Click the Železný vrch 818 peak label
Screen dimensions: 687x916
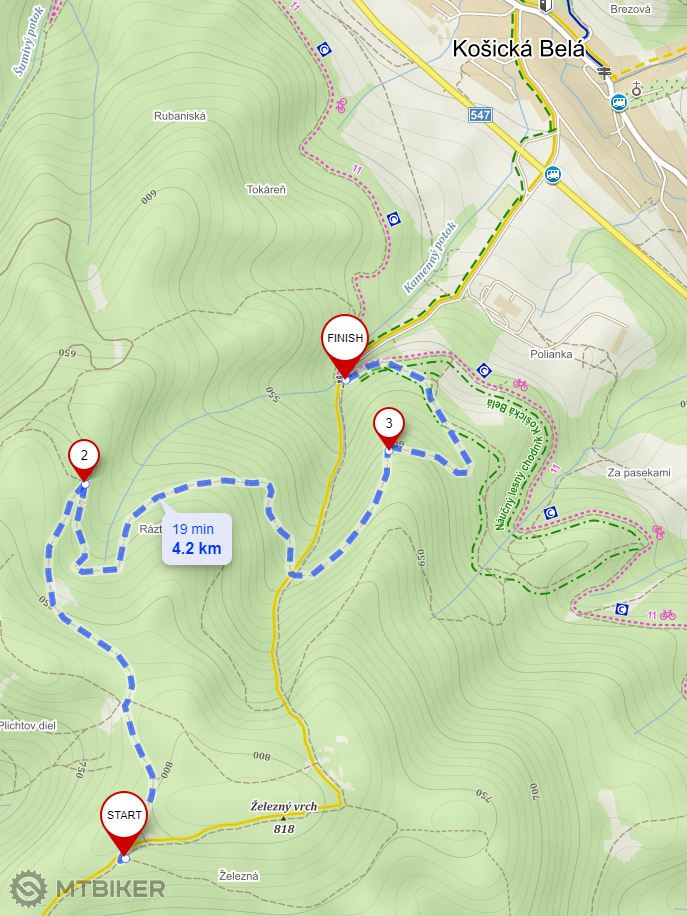pyautogui.click(x=284, y=816)
